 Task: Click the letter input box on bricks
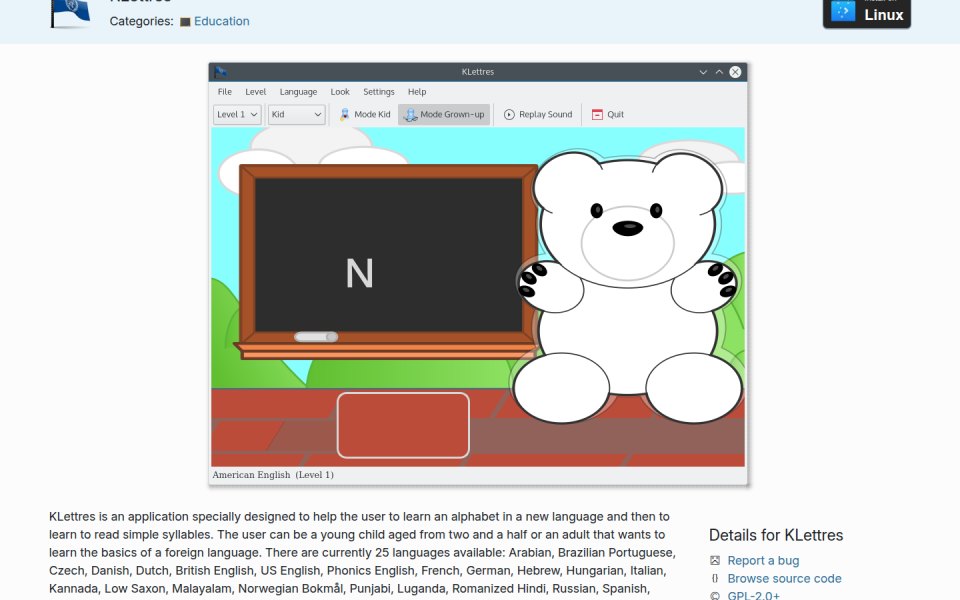403,426
